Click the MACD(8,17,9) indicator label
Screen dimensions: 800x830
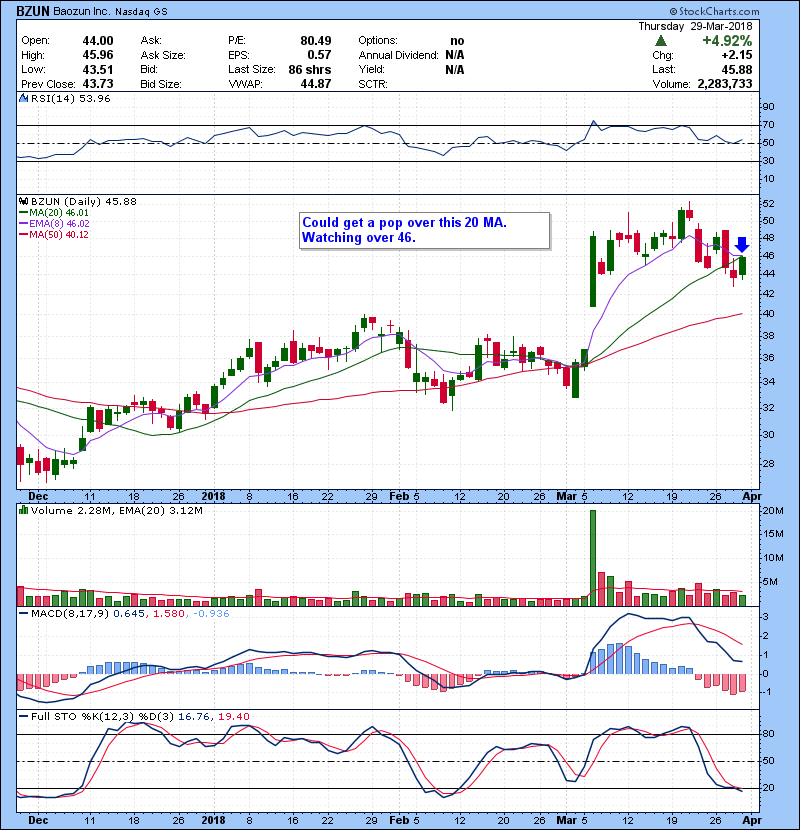tap(70, 614)
